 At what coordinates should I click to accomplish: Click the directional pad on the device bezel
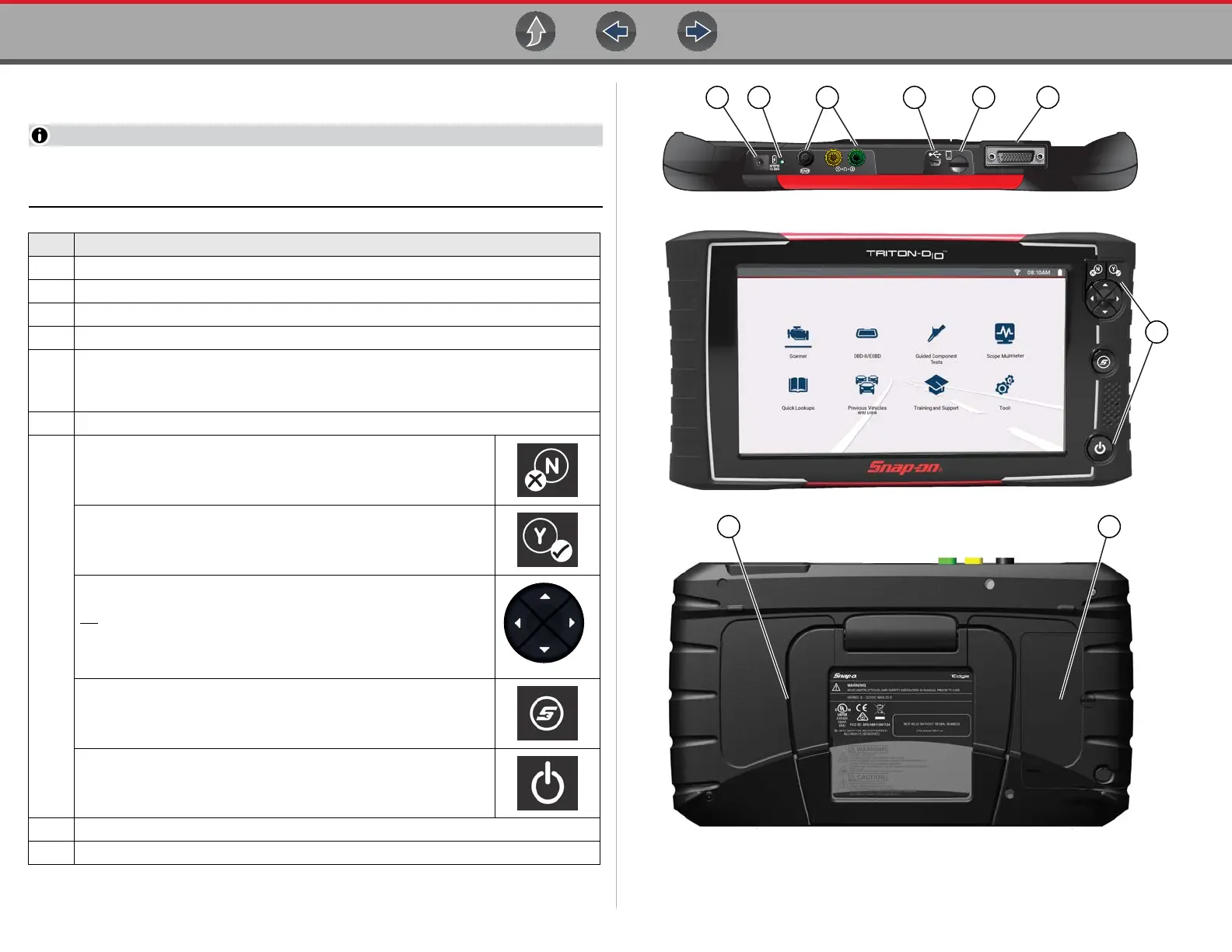1104,299
